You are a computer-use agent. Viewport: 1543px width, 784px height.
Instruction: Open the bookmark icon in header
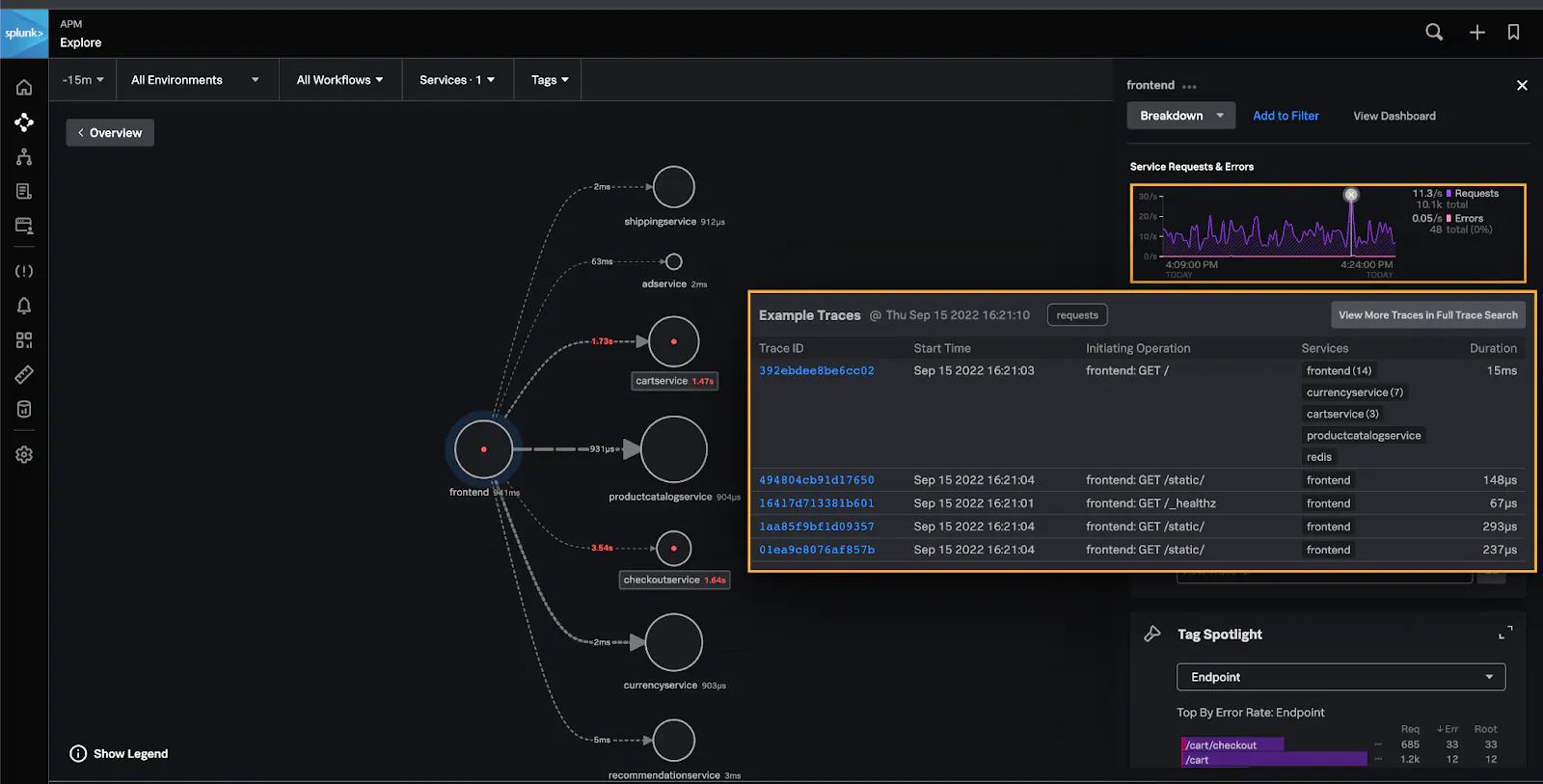1513,33
